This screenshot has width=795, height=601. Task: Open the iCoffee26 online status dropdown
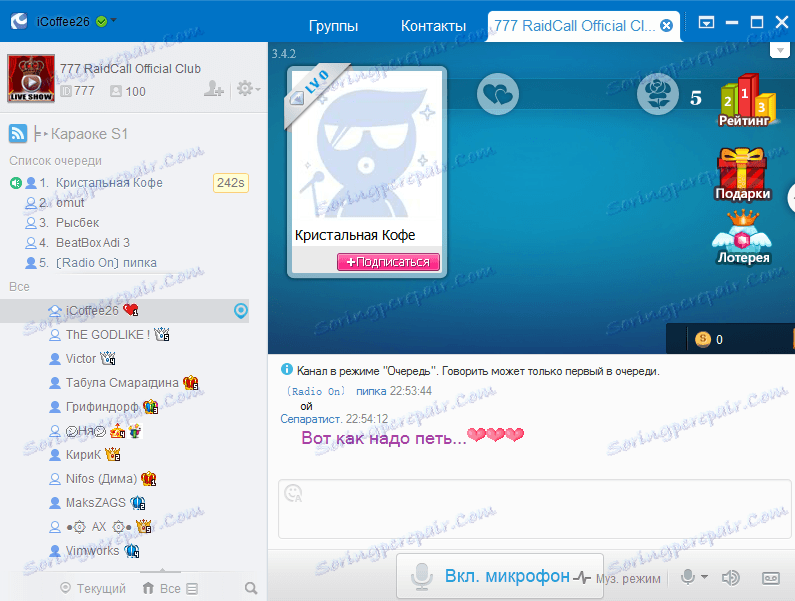[x=113, y=20]
